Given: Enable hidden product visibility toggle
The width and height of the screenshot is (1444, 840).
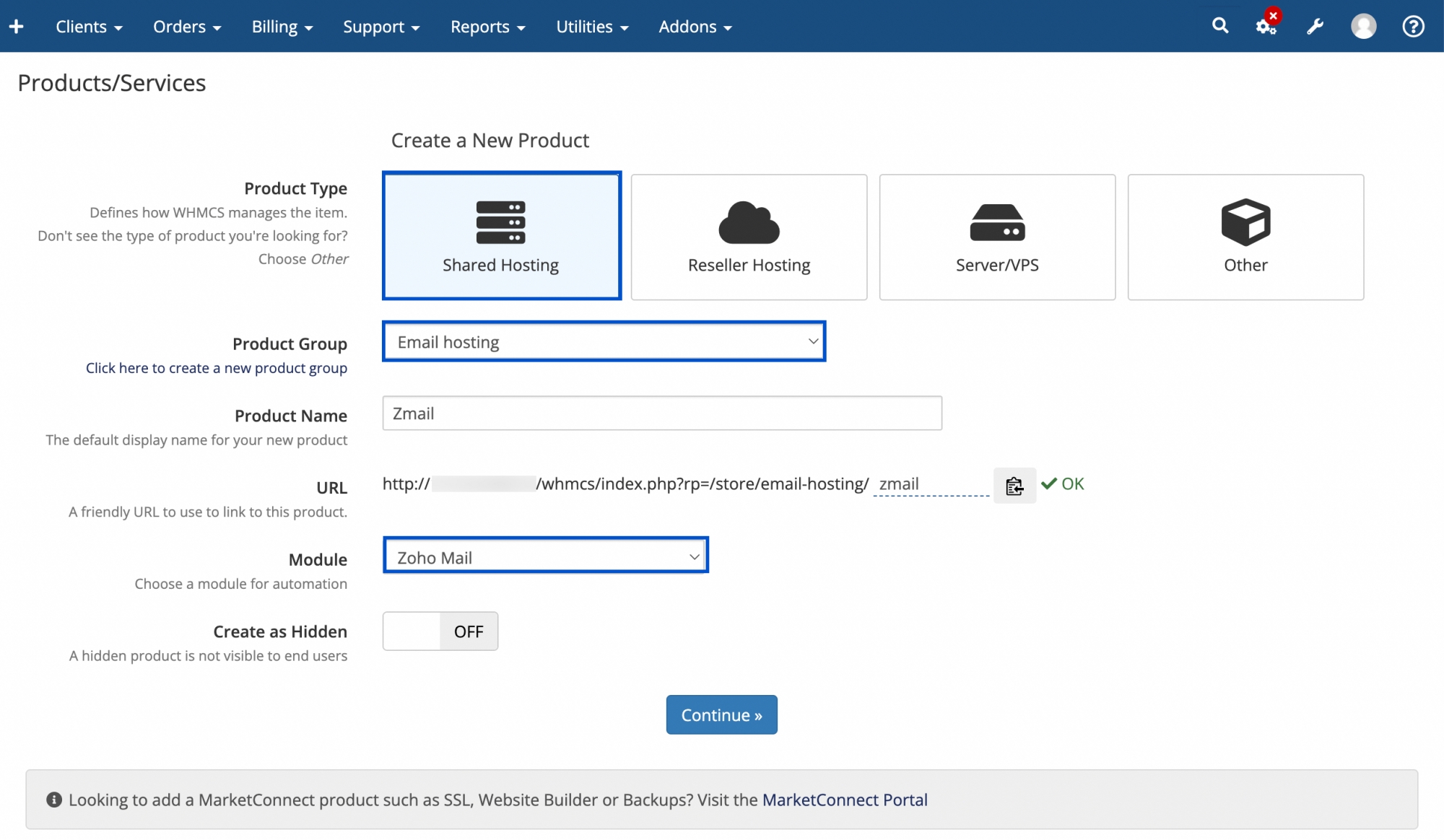Looking at the screenshot, I should 440,630.
